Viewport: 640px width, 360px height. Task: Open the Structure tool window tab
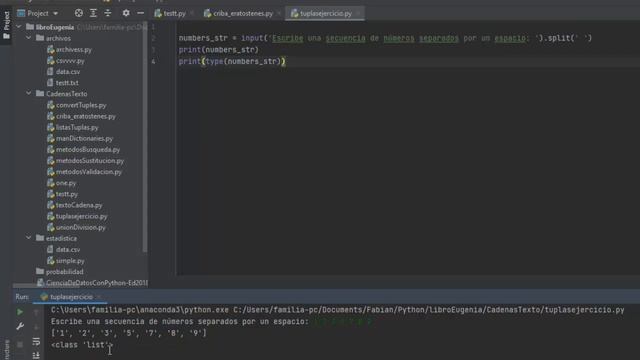pyautogui.click(x=6, y=349)
